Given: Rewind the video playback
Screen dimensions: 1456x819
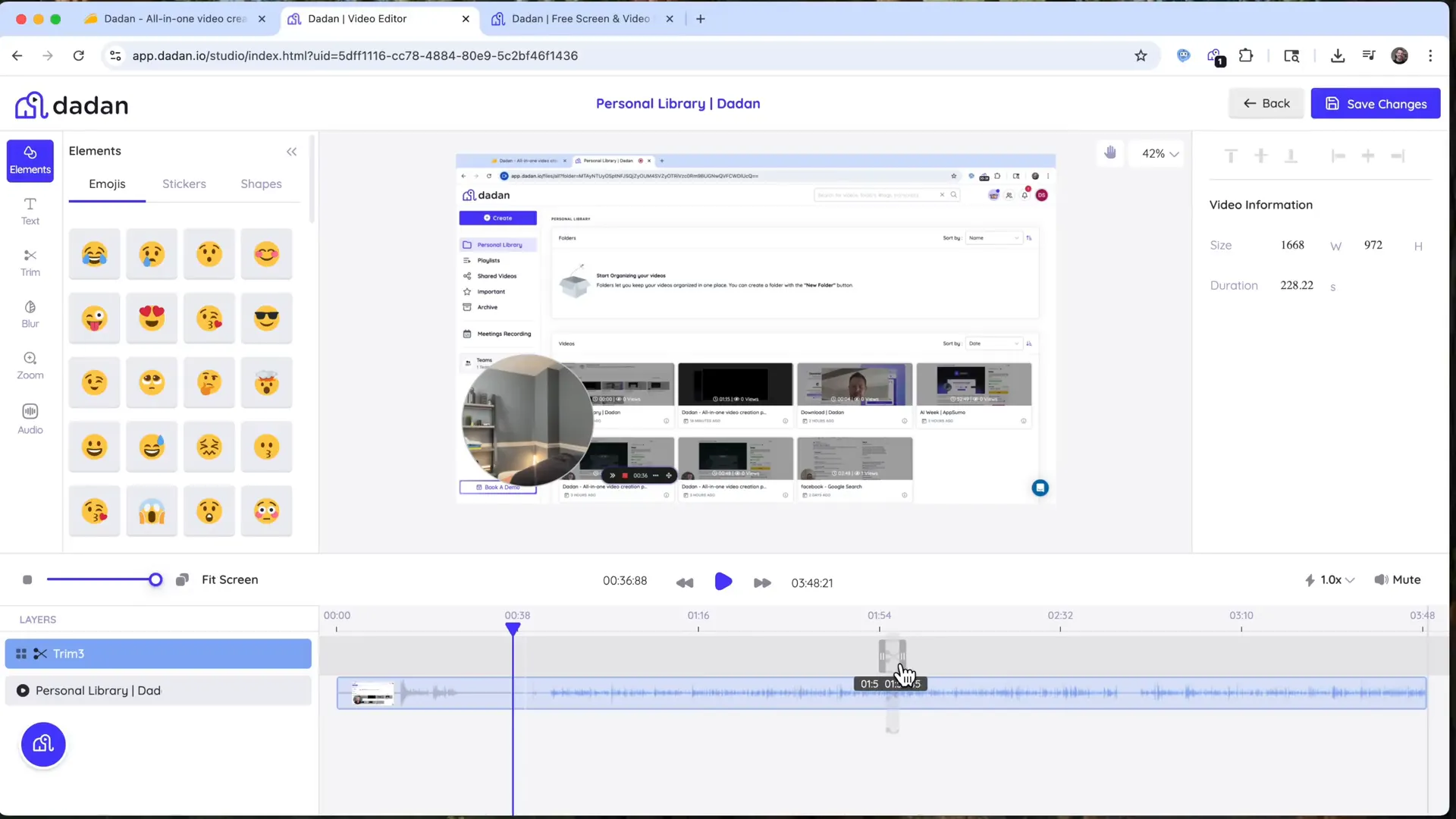Looking at the screenshot, I should [684, 582].
